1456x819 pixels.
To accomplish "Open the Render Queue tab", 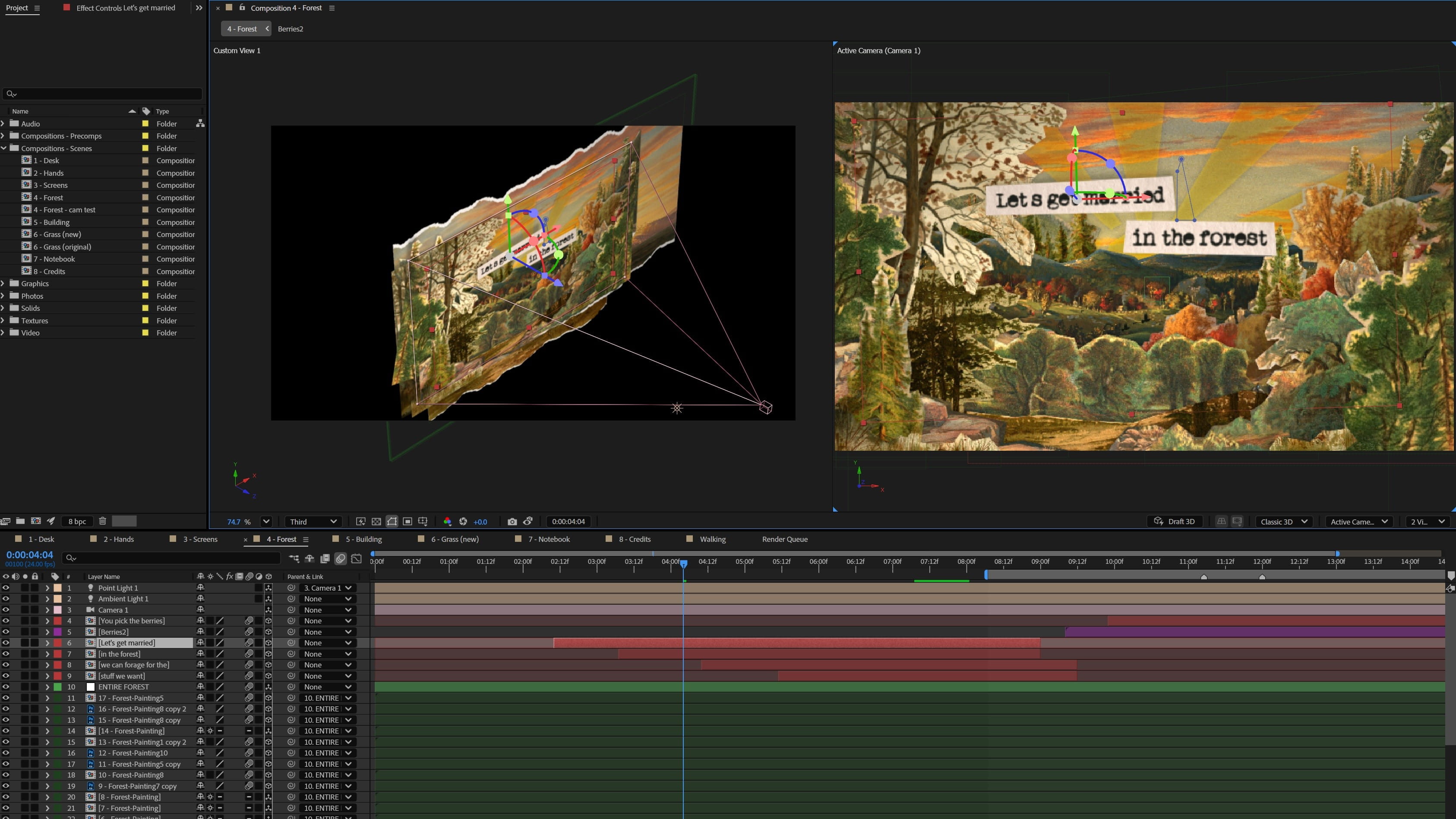I will click(x=784, y=539).
